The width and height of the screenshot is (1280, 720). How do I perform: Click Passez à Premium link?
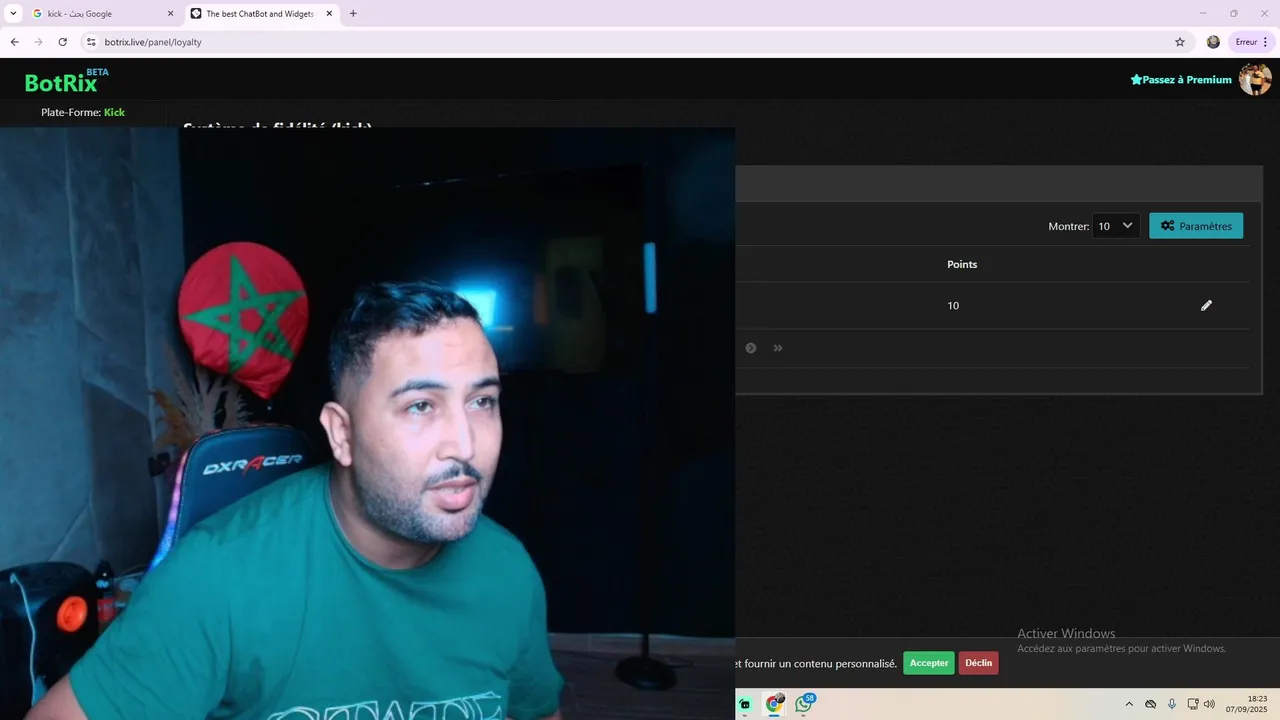pyautogui.click(x=1181, y=80)
